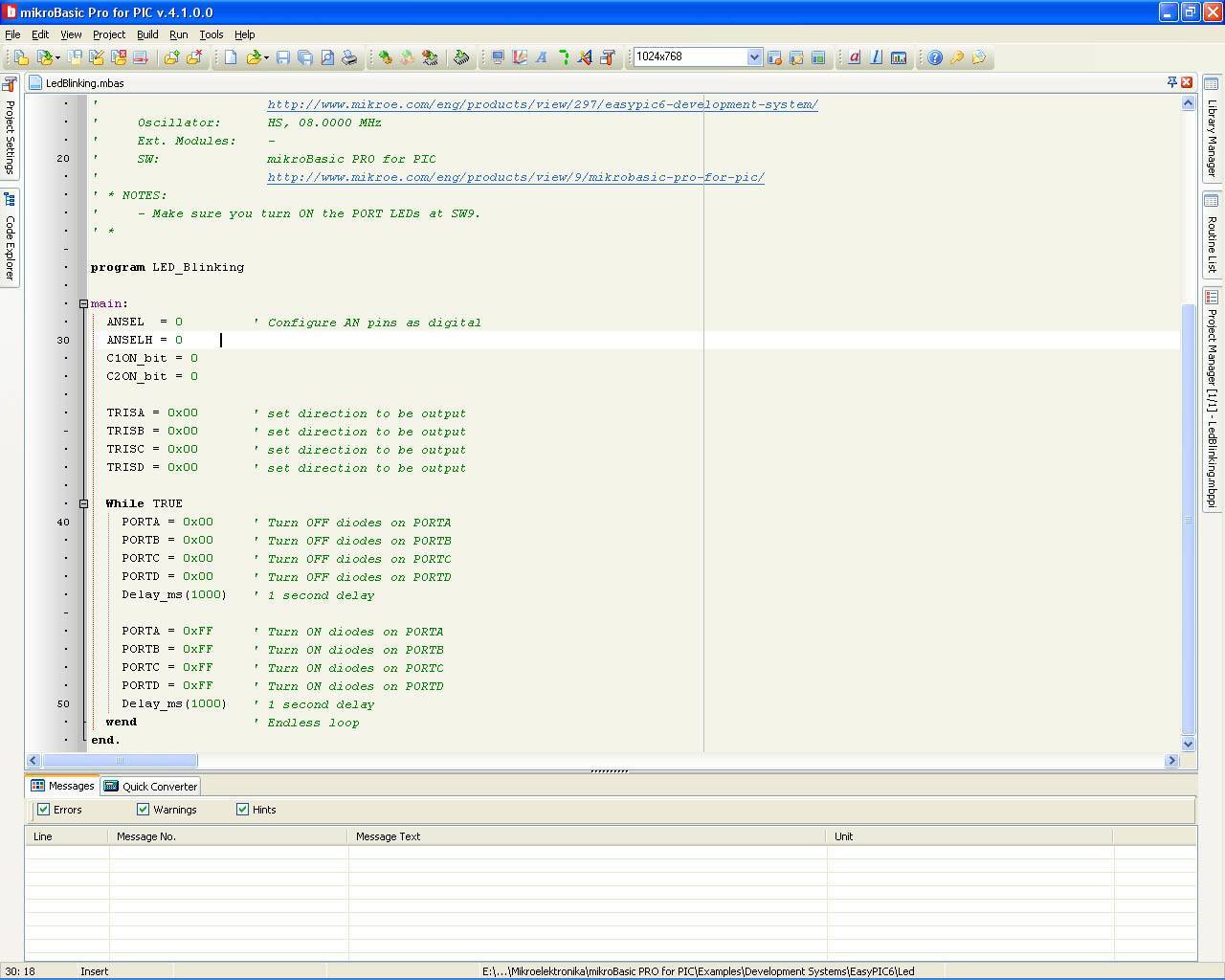This screenshot has height=980, width=1225.
Task: Open the recent projects dropdown arrow
Action: (x=57, y=57)
